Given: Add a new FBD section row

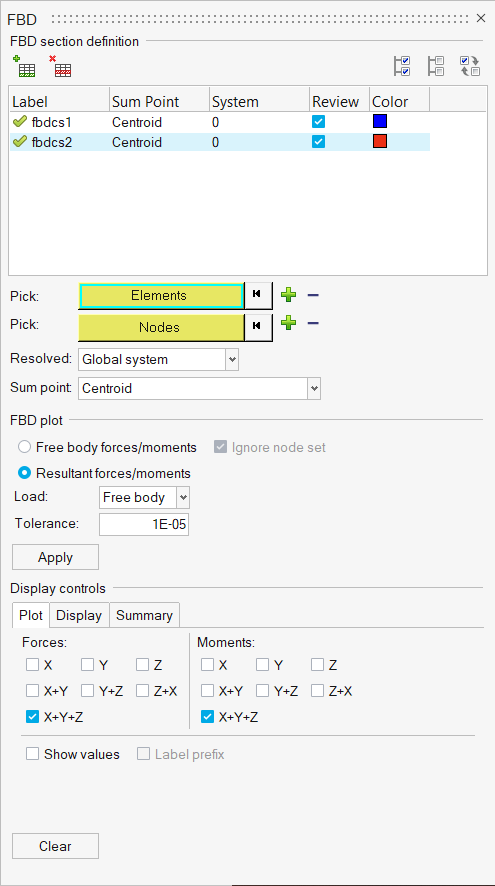Looking at the screenshot, I should coord(24,67).
